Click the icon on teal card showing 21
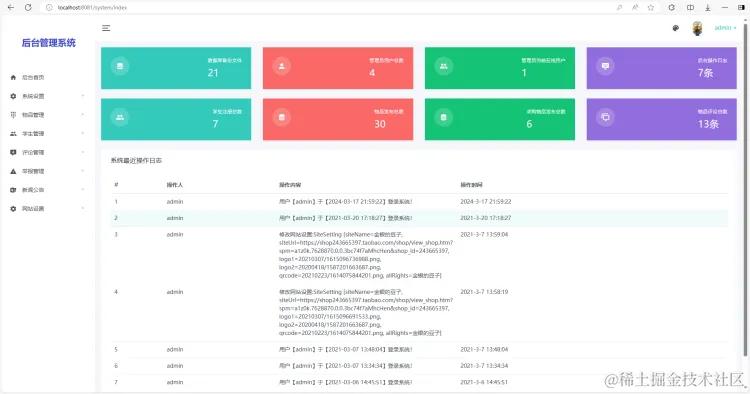Viewport: 750px width, 394px height. click(120, 66)
